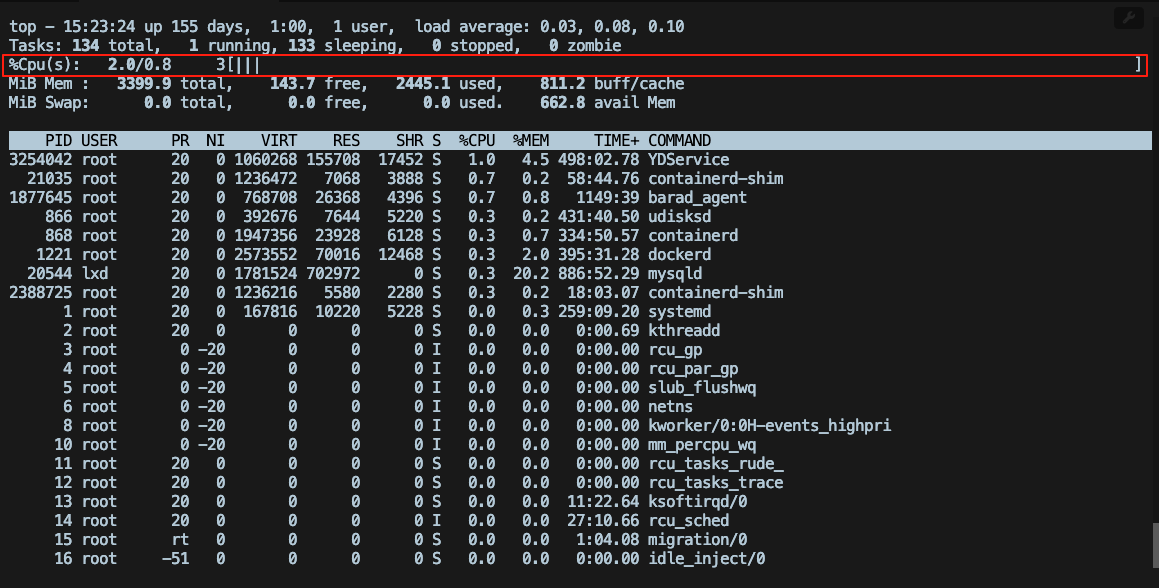Click the wrench settings icon top-right
Screen dimensions: 1159x588
(x=1128, y=17)
